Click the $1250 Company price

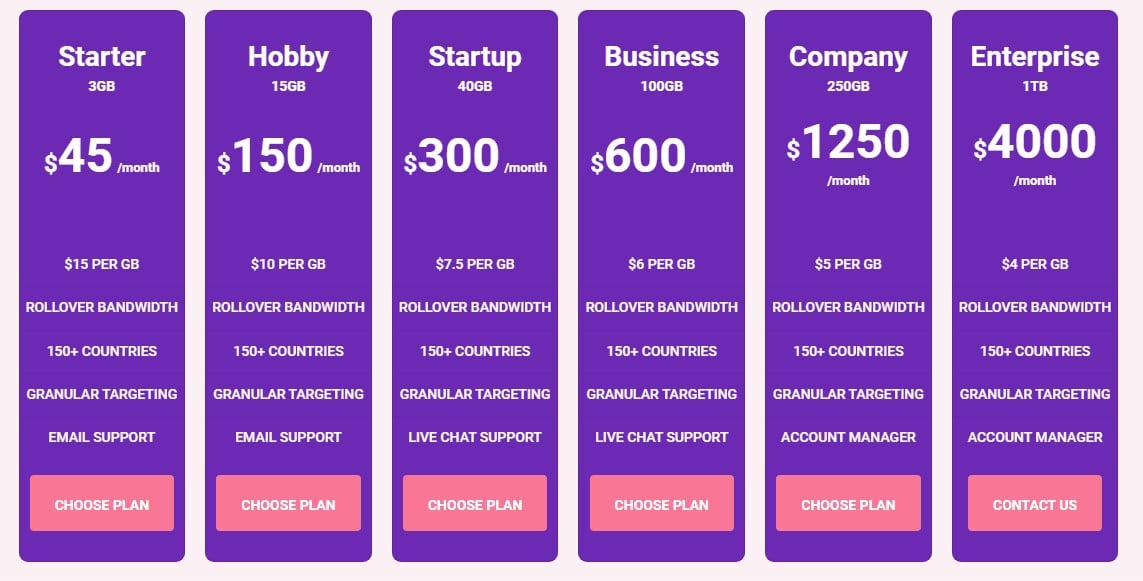849,142
